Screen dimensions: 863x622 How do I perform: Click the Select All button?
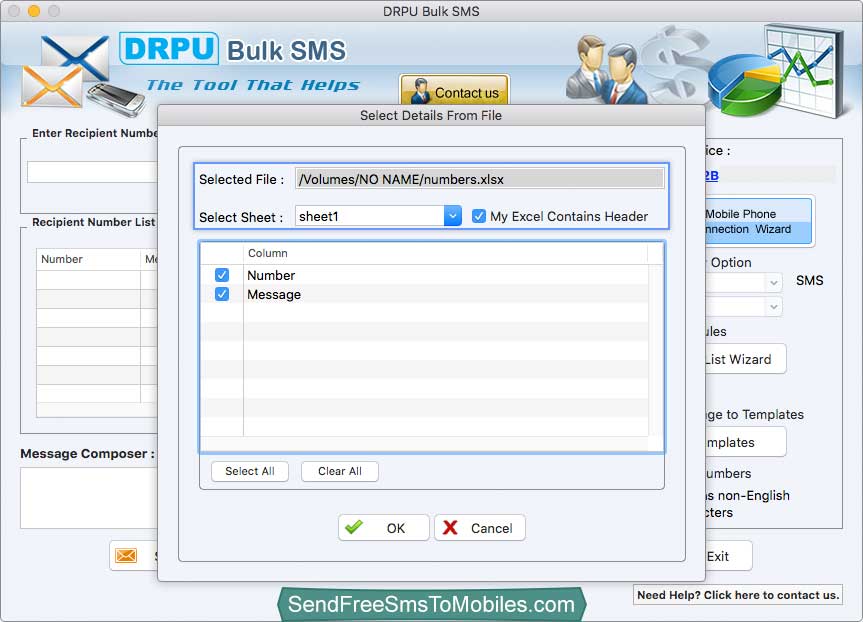point(250,471)
